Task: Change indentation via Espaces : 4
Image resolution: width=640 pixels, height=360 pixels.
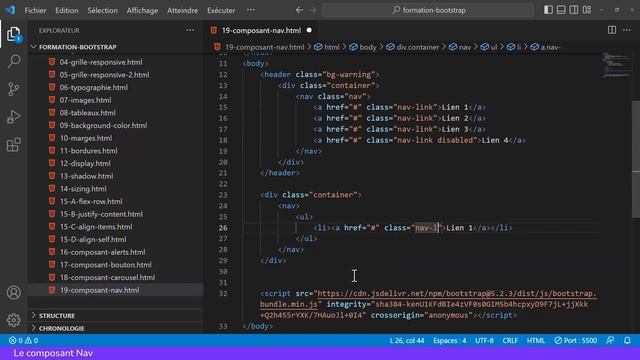Action: pyautogui.click(x=450, y=340)
